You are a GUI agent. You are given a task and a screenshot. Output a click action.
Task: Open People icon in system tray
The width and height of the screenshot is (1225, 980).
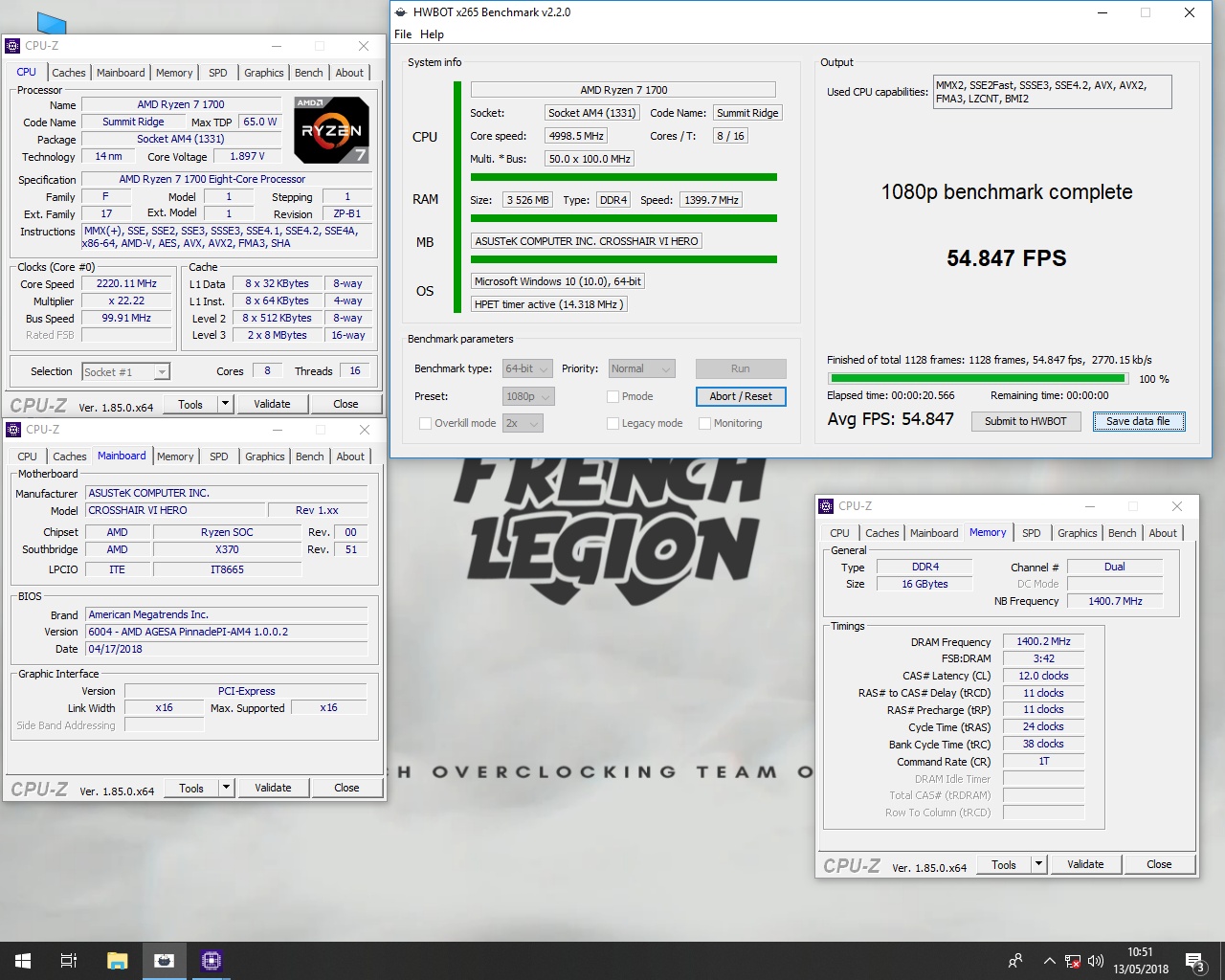[1015, 961]
